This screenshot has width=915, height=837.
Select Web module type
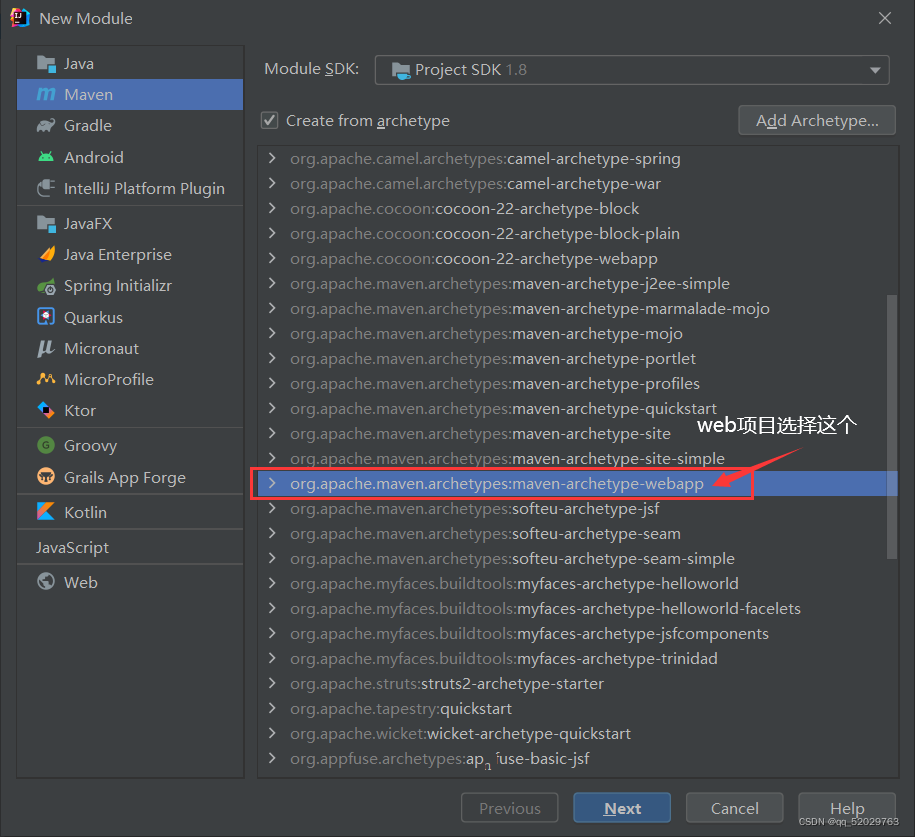click(x=130, y=582)
